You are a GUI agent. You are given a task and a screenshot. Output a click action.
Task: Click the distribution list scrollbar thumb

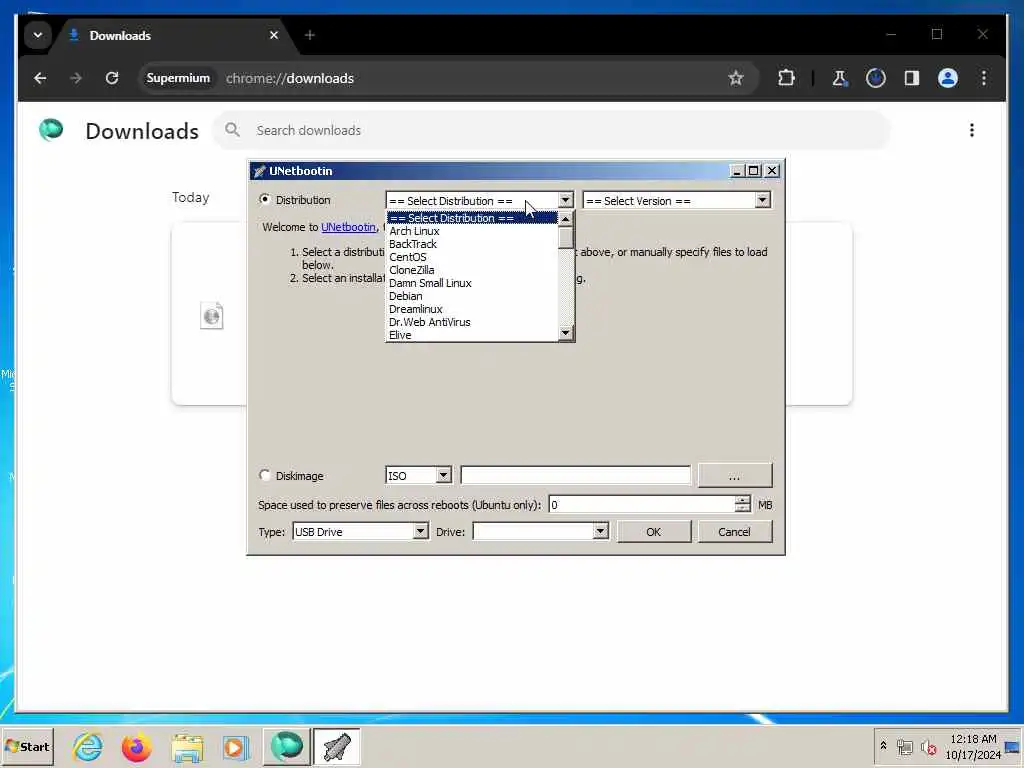pyautogui.click(x=566, y=238)
